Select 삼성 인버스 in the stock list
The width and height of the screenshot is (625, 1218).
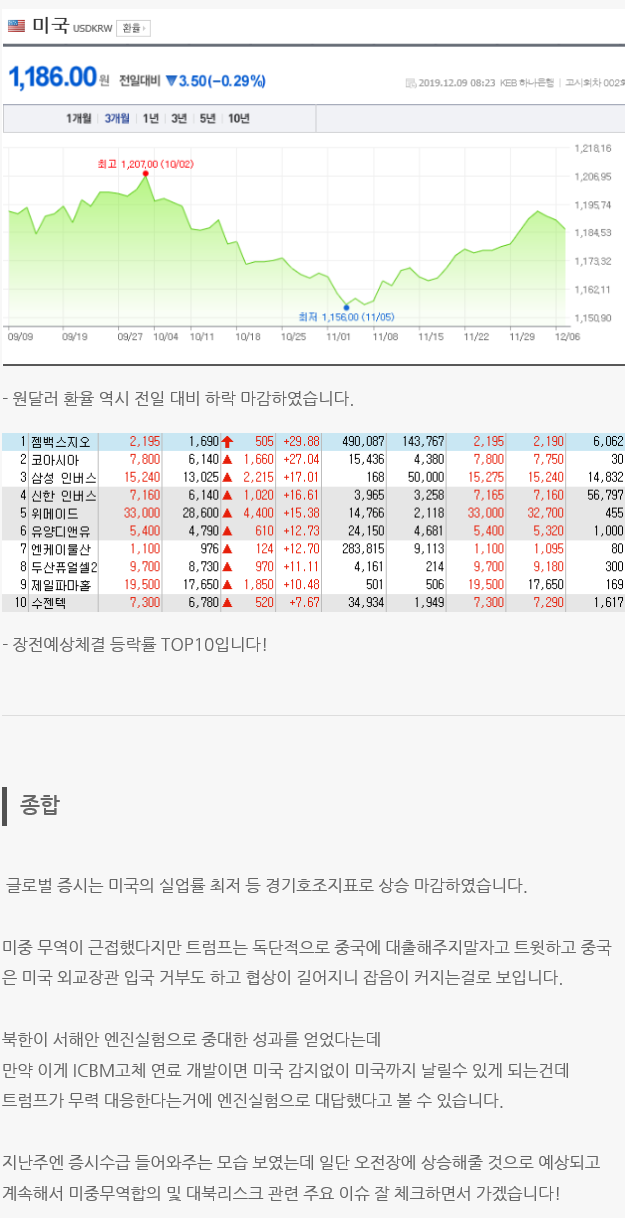coord(63,477)
